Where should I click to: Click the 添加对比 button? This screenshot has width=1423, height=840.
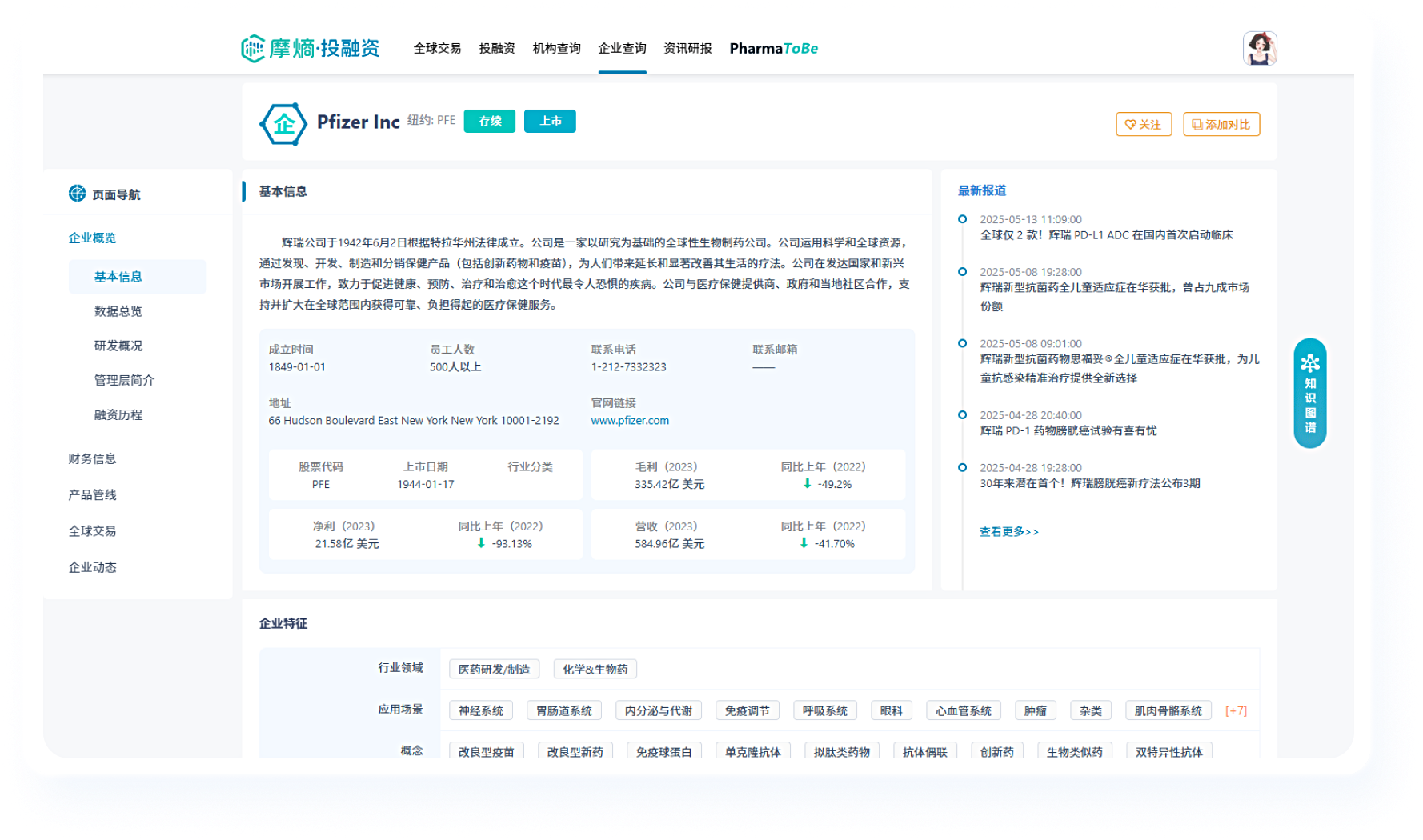[x=1221, y=124]
